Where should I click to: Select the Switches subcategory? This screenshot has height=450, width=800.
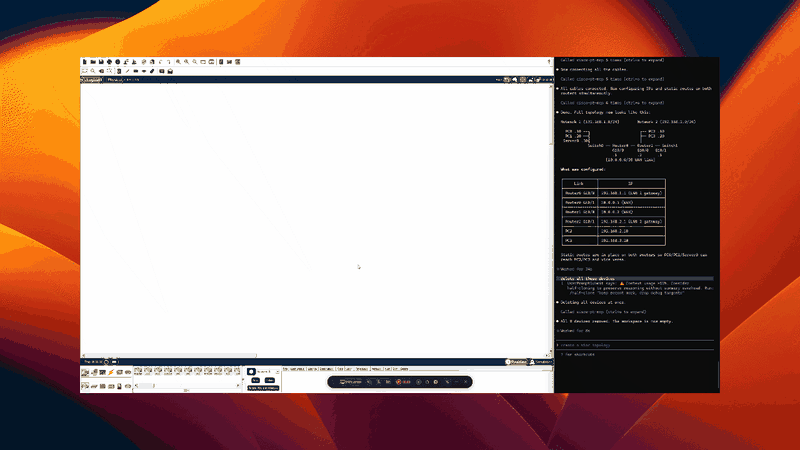(x=94, y=386)
